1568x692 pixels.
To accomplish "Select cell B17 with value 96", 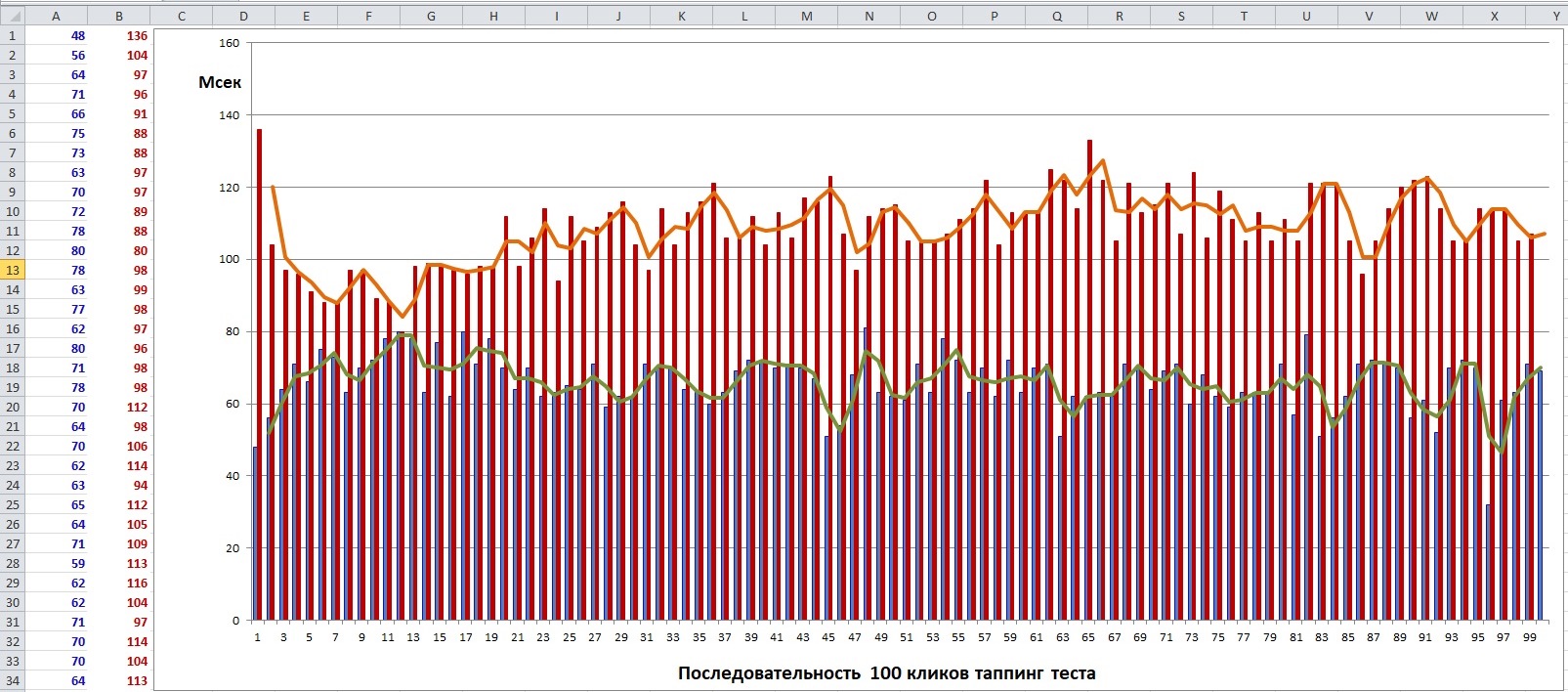I will 119,348.
